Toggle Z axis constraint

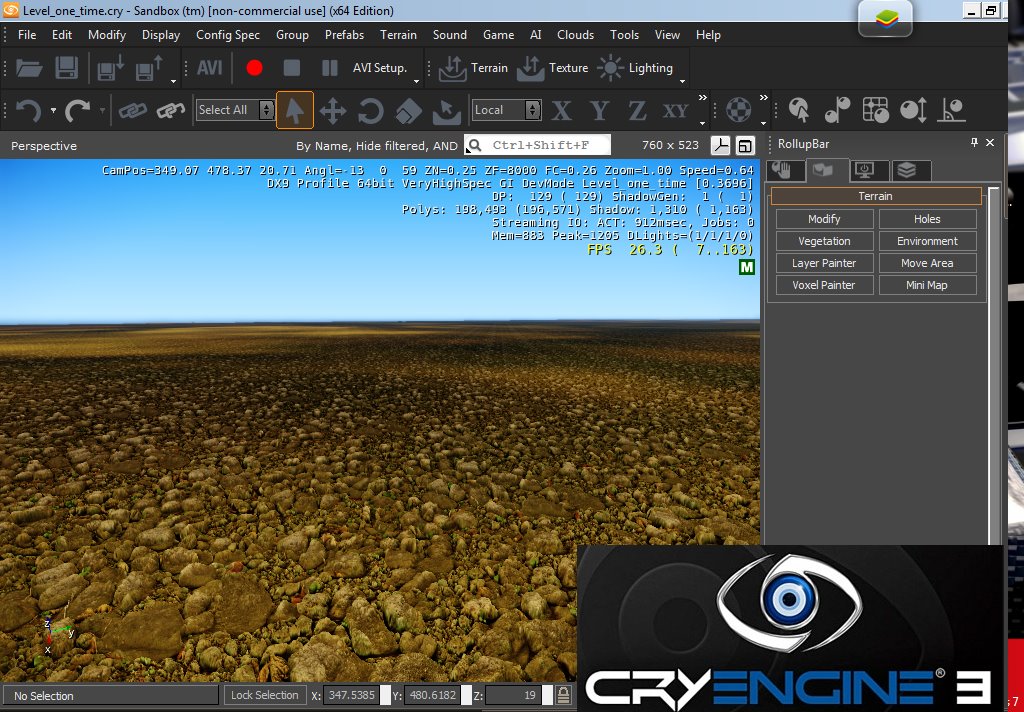pos(637,110)
